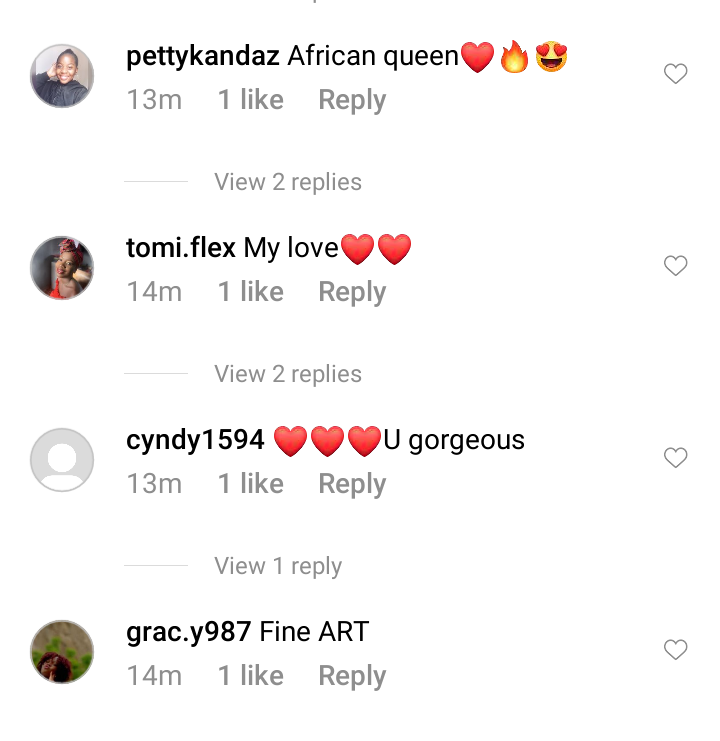Reply to pettykandaz's comment
The height and width of the screenshot is (741, 720).
pos(352,100)
